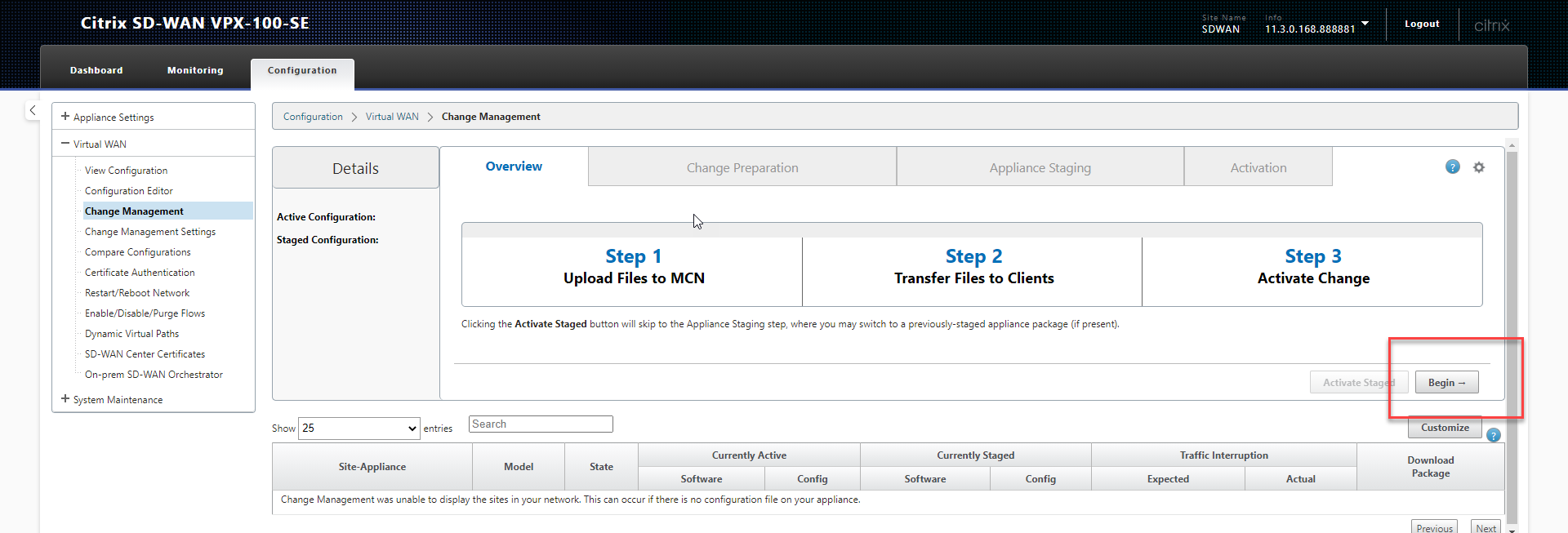
Task: Expand the System Maintenance section
Action: click(65, 399)
